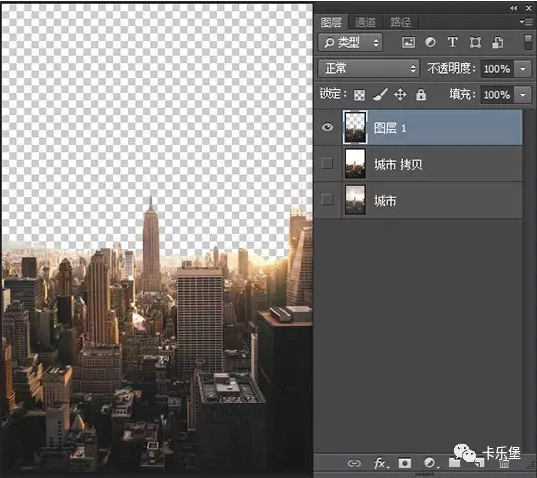This screenshot has height=478, width=537.
Task: Add layer style fx button
Action: tap(381, 463)
